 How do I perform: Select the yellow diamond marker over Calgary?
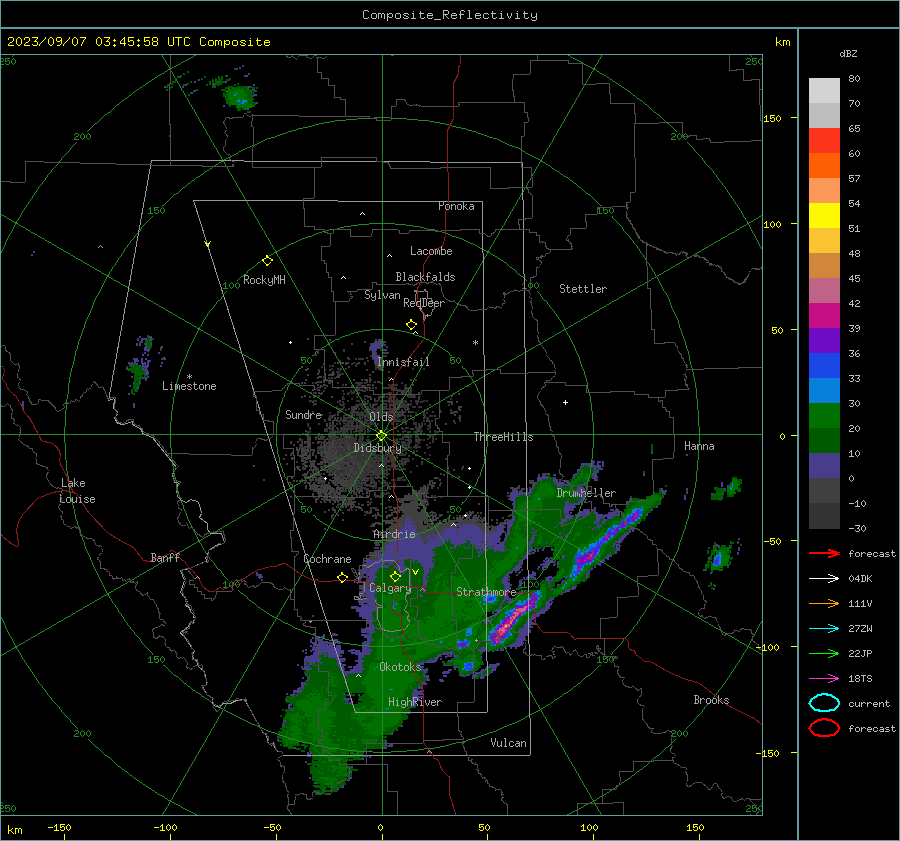click(395, 576)
